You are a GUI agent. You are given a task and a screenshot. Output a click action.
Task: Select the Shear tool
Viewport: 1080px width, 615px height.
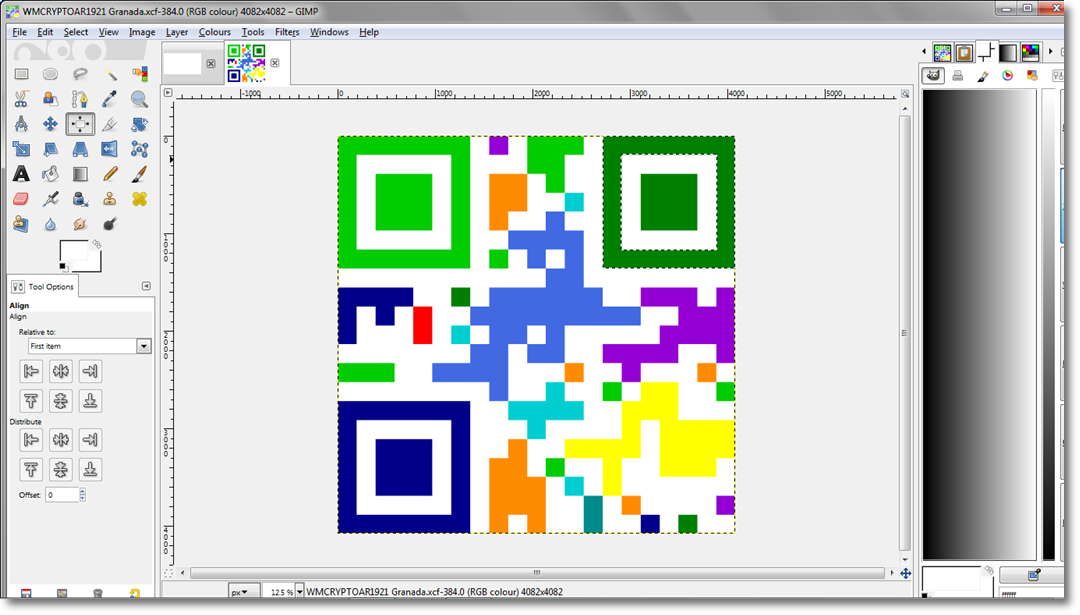[x=50, y=149]
